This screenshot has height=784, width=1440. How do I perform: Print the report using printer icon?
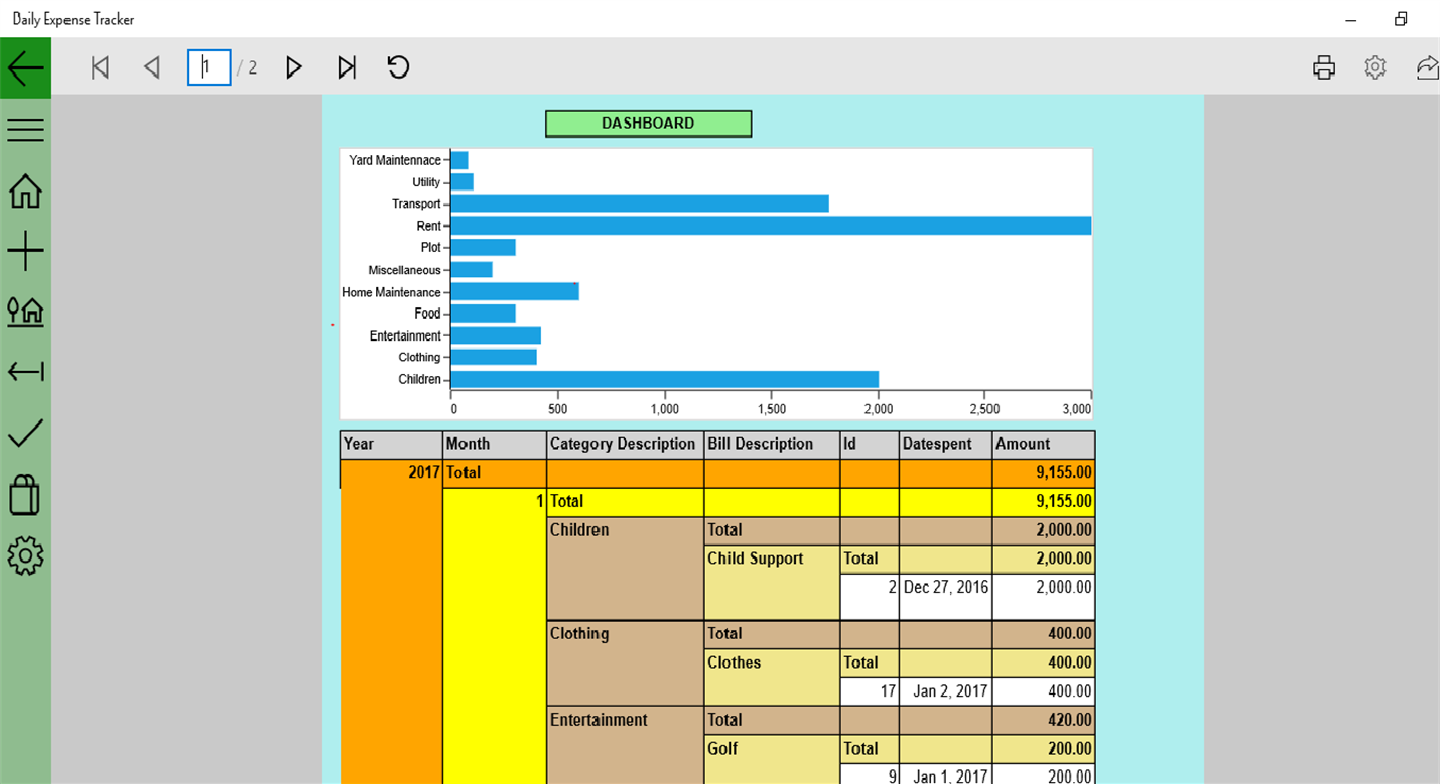1324,67
